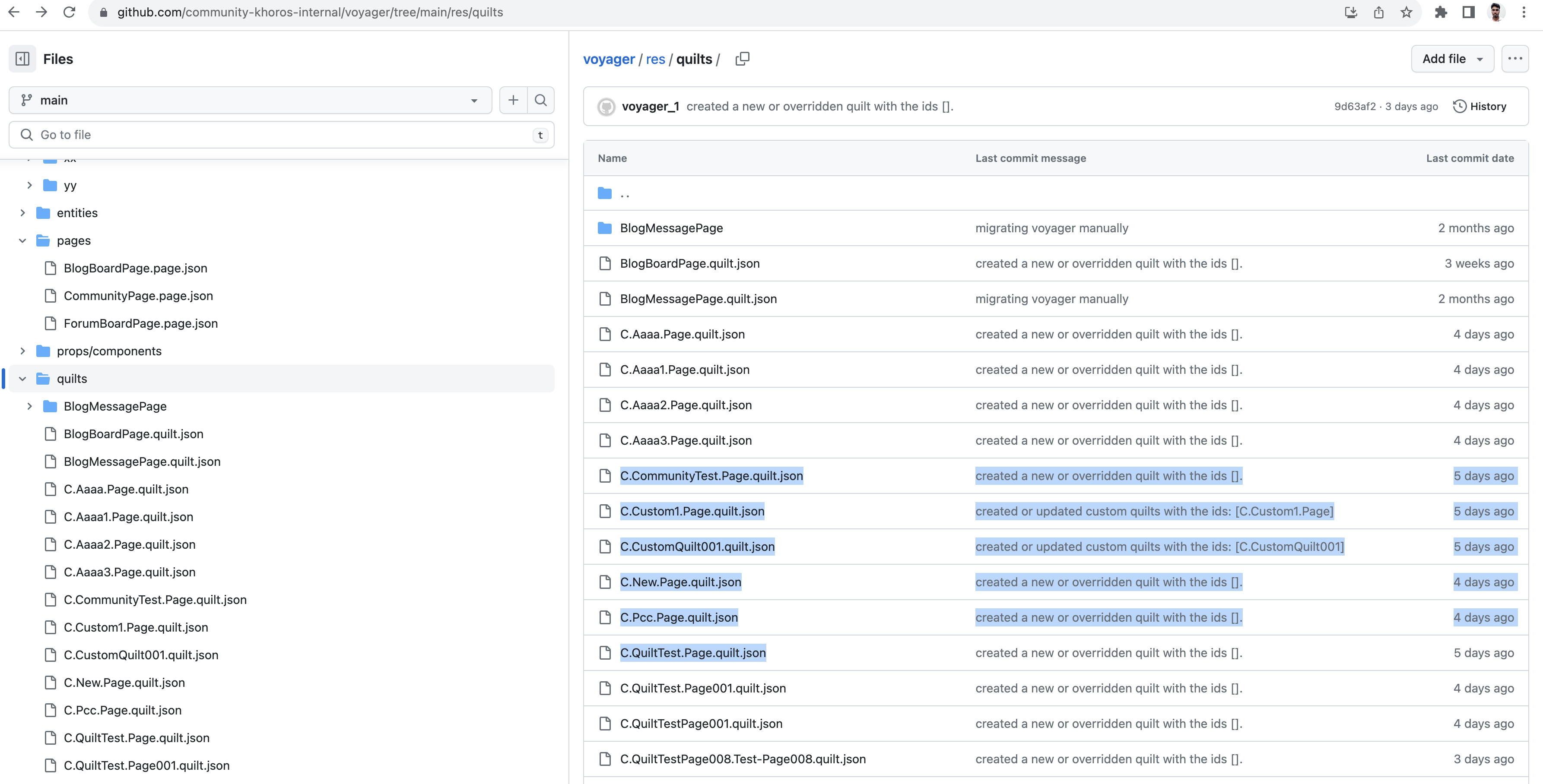Image resolution: width=1543 pixels, height=784 pixels.
Task: Open BlogMessagePage folder in the table
Action: coord(671,228)
